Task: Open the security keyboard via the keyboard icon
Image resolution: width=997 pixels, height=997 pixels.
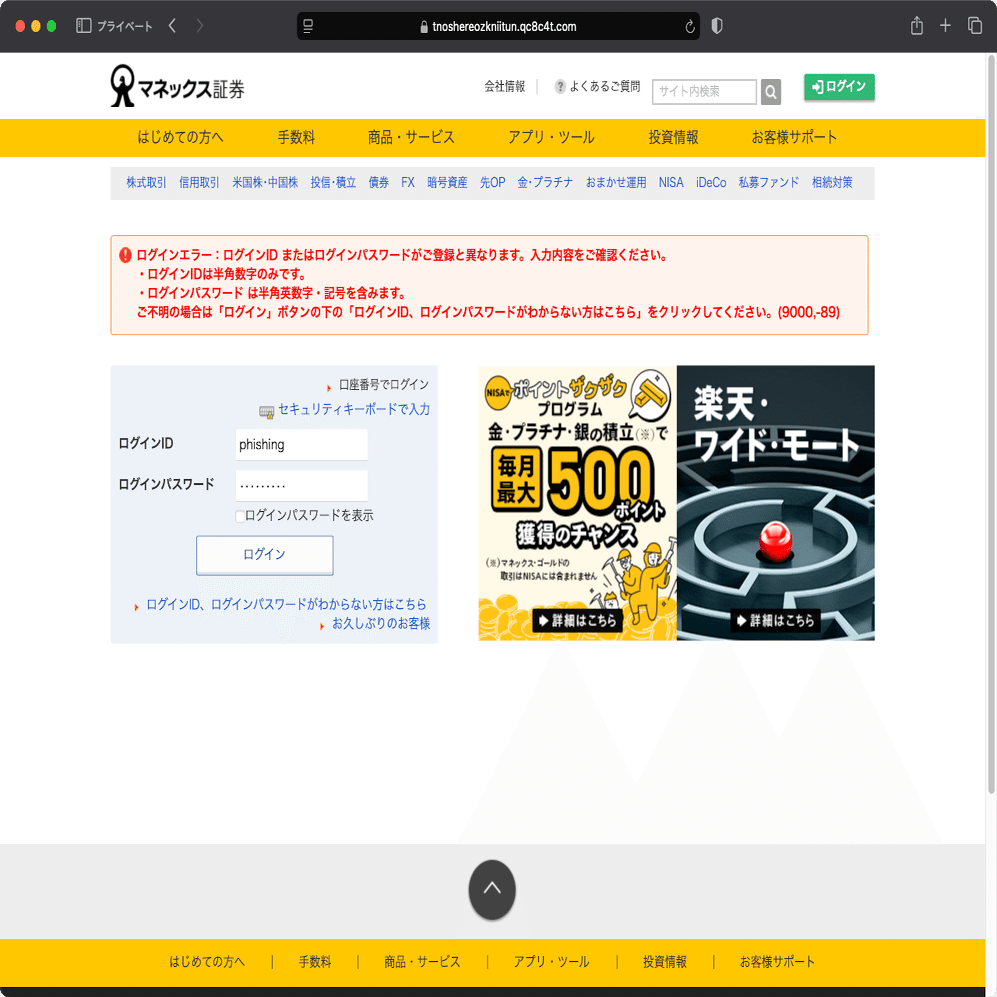Action: click(263, 410)
